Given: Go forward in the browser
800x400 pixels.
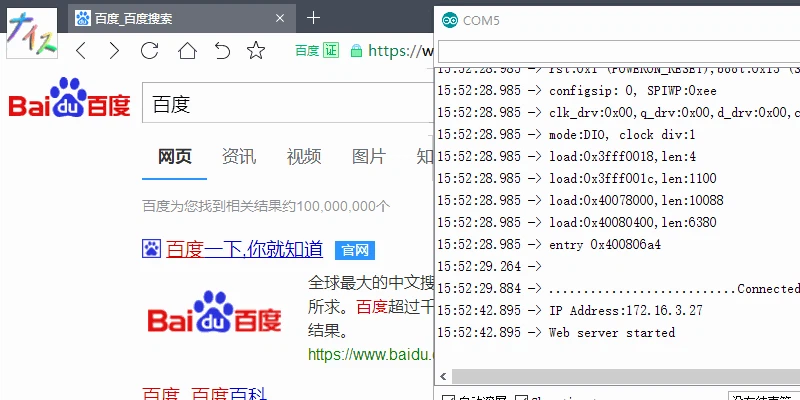Looking at the screenshot, I should tap(114, 51).
